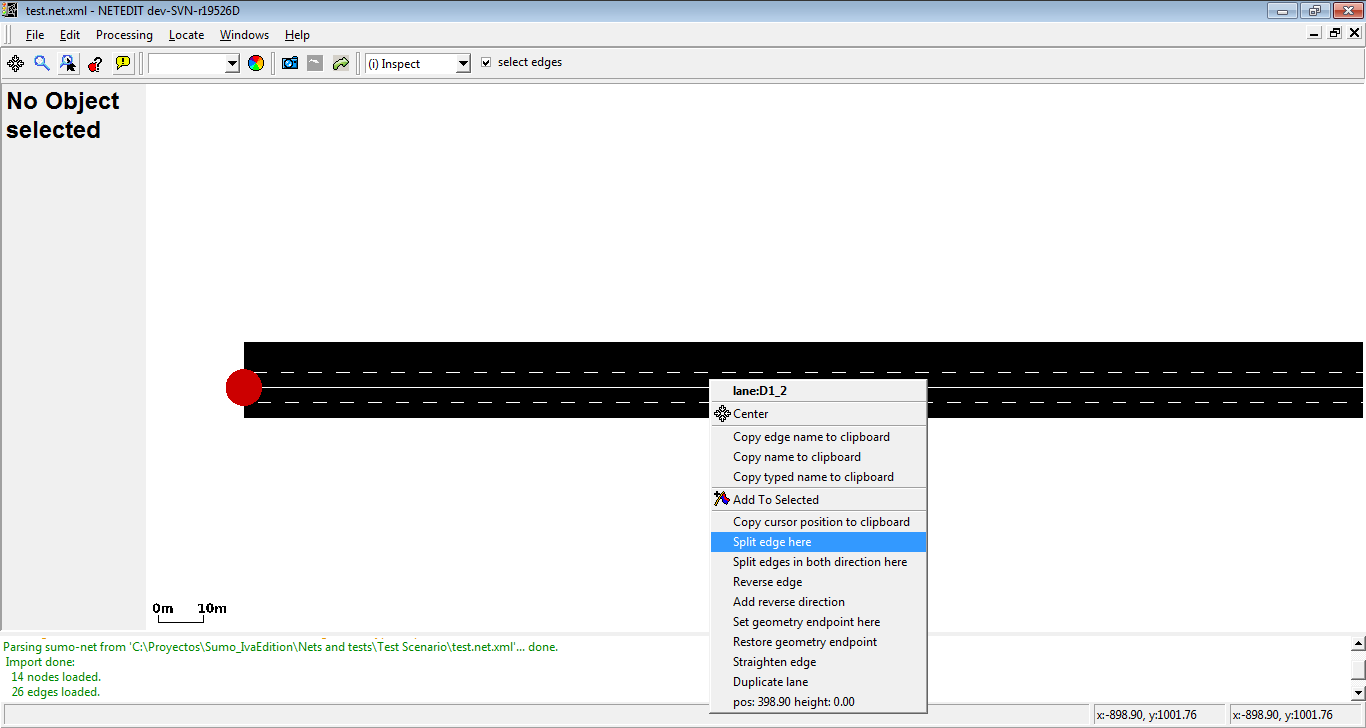Select Reverse edge in context menu
Screen dimensions: 1366x728
[767, 582]
